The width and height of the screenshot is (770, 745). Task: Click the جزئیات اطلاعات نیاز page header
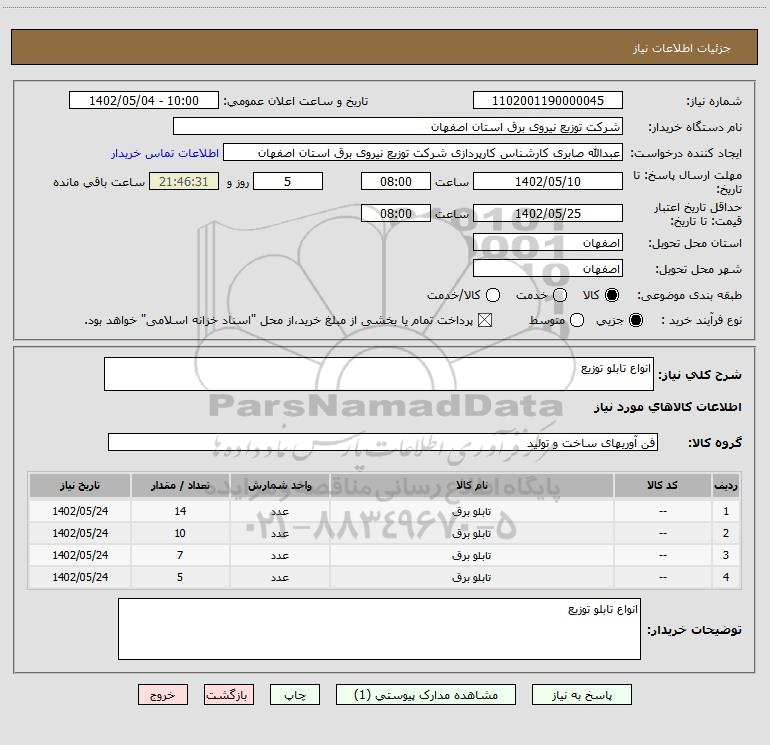(682, 48)
